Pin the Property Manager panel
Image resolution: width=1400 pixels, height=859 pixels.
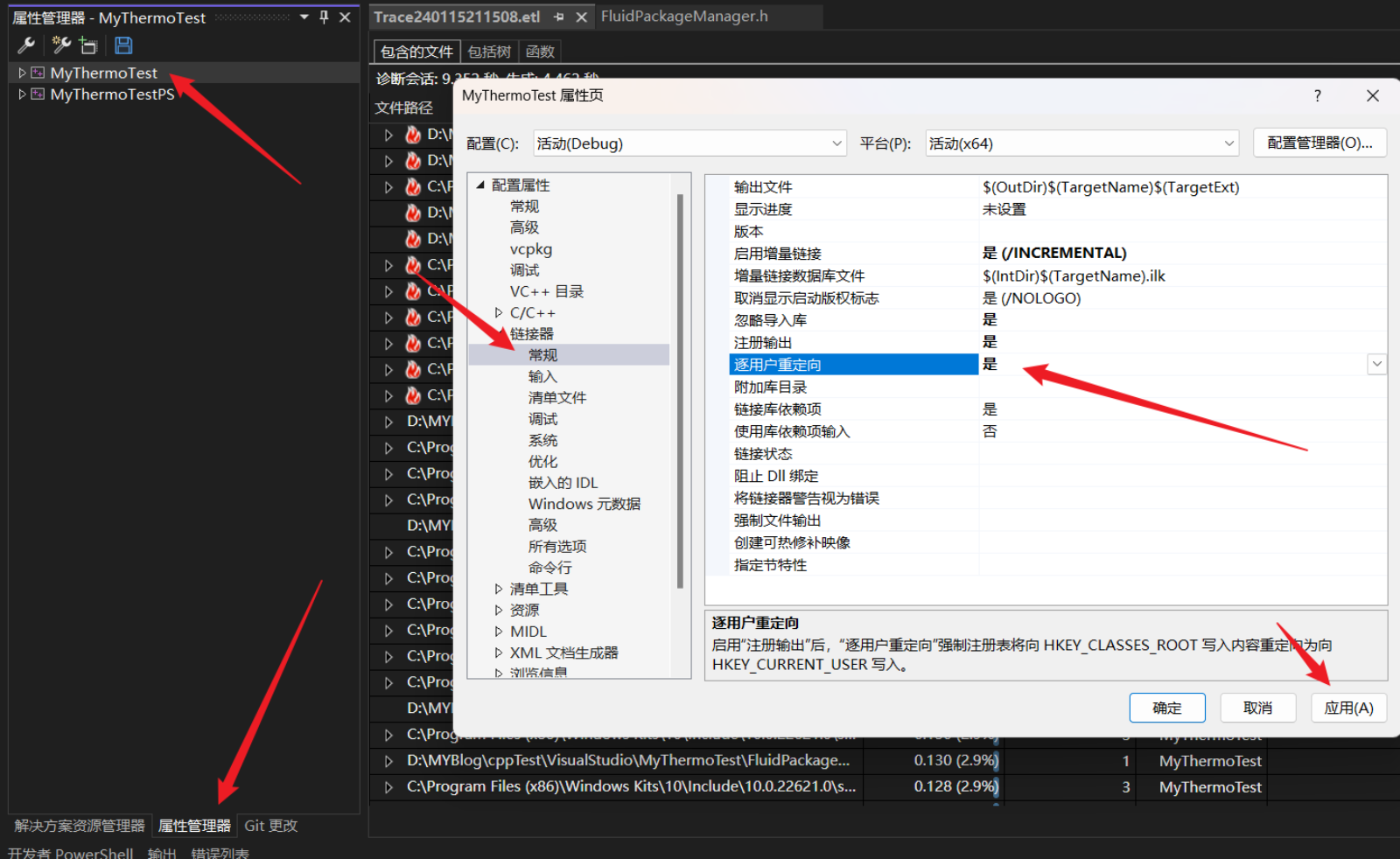coord(324,17)
